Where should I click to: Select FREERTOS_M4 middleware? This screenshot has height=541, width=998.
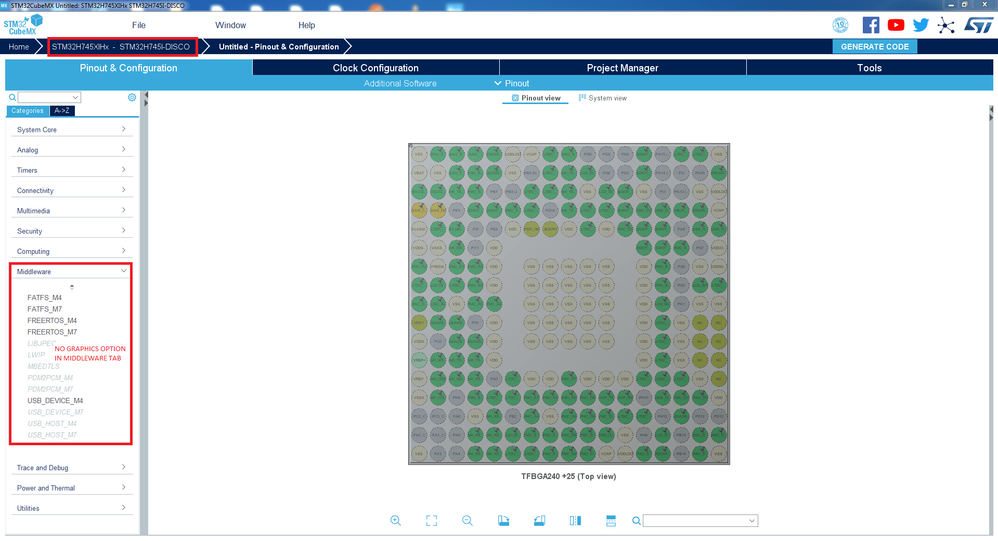pos(52,321)
